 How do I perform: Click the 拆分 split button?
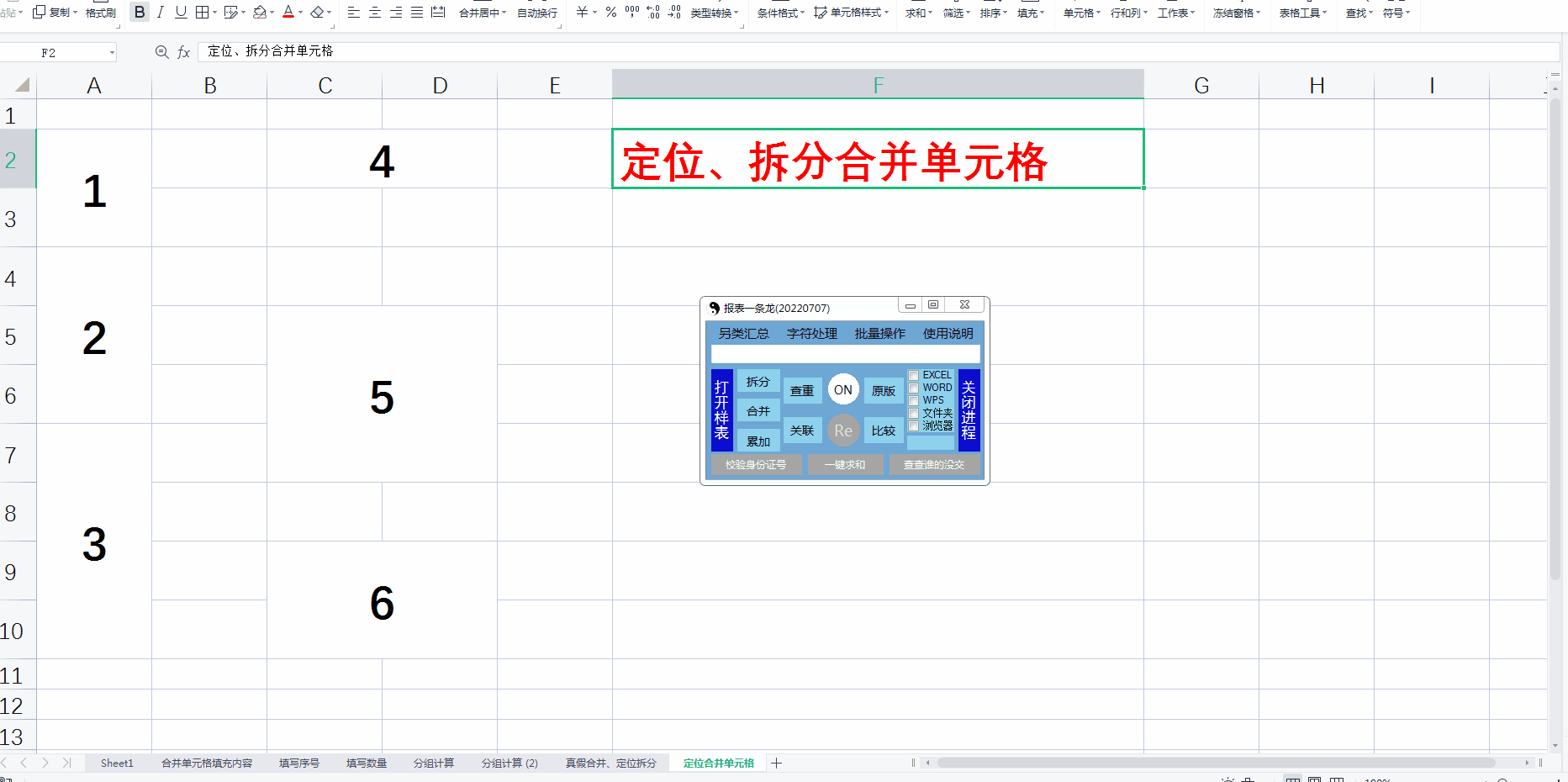[x=758, y=381]
